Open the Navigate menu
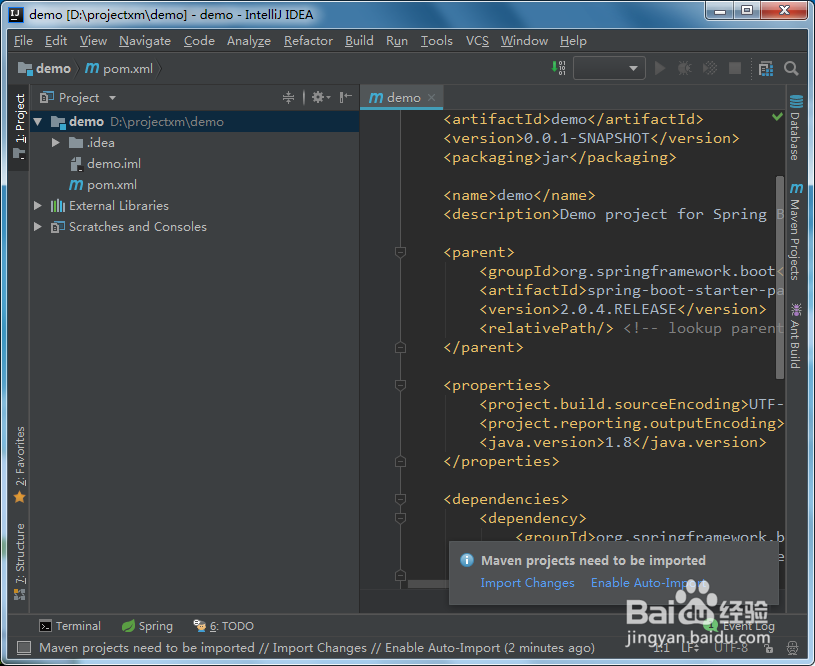The image size is (815, 666). point(145,41)
